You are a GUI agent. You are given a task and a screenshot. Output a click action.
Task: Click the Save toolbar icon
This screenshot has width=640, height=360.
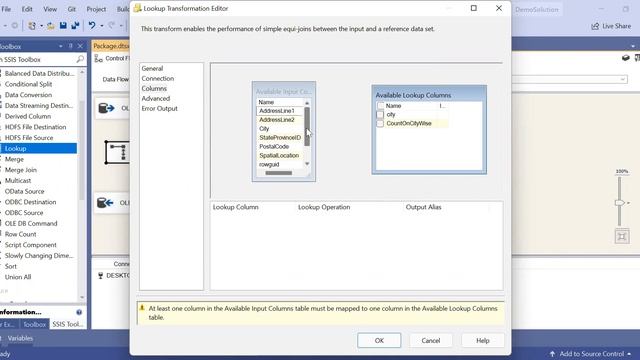point(63,26)
